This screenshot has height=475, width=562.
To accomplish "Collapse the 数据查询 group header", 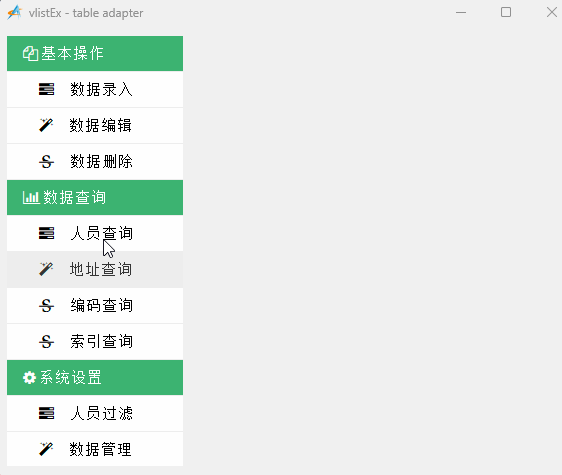I will (x=95, y=198).
